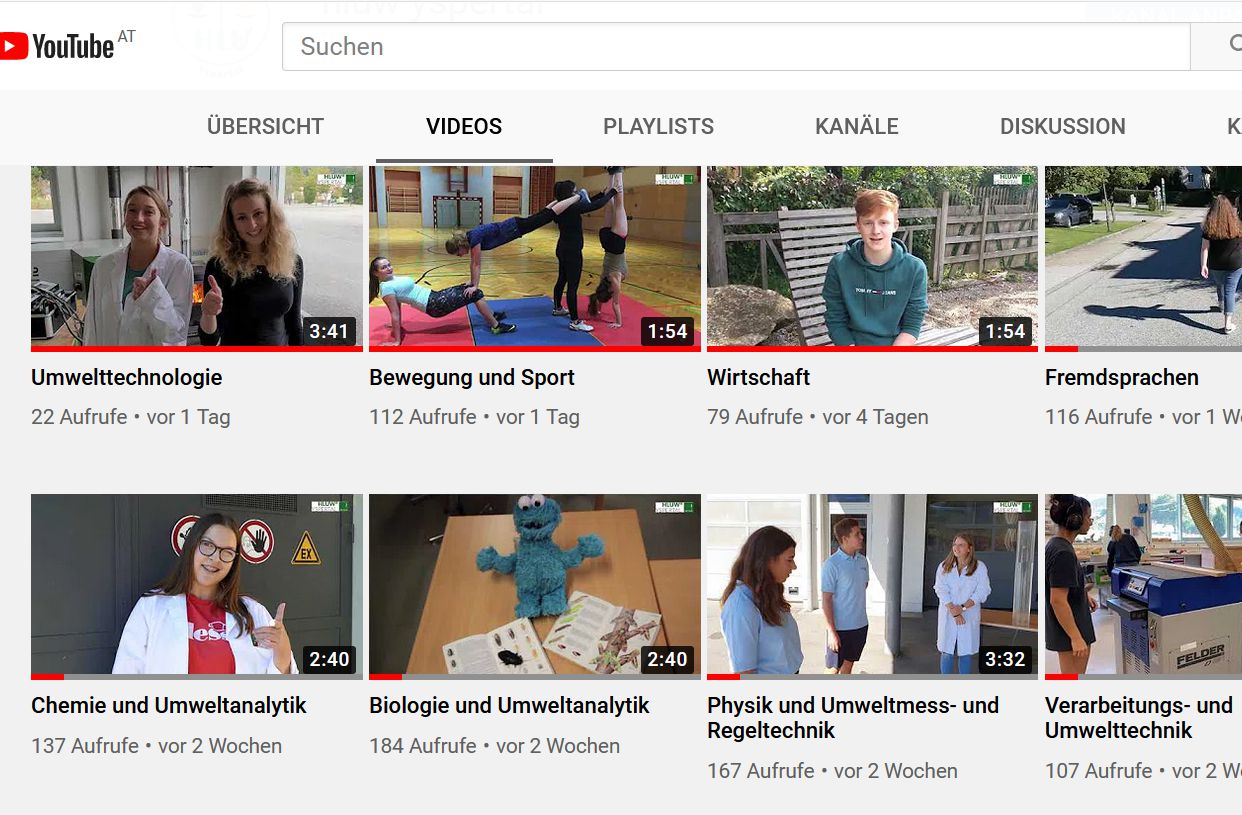Click the 'vor 4 Tagen' text
1242x815 pixels.
(x=875, y=417)
